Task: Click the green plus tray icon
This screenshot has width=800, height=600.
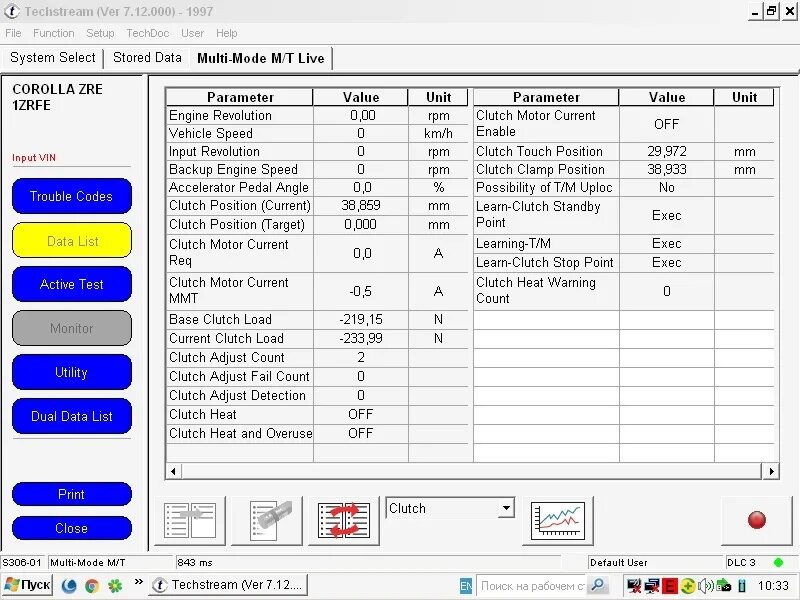Action: coord(687,586)
